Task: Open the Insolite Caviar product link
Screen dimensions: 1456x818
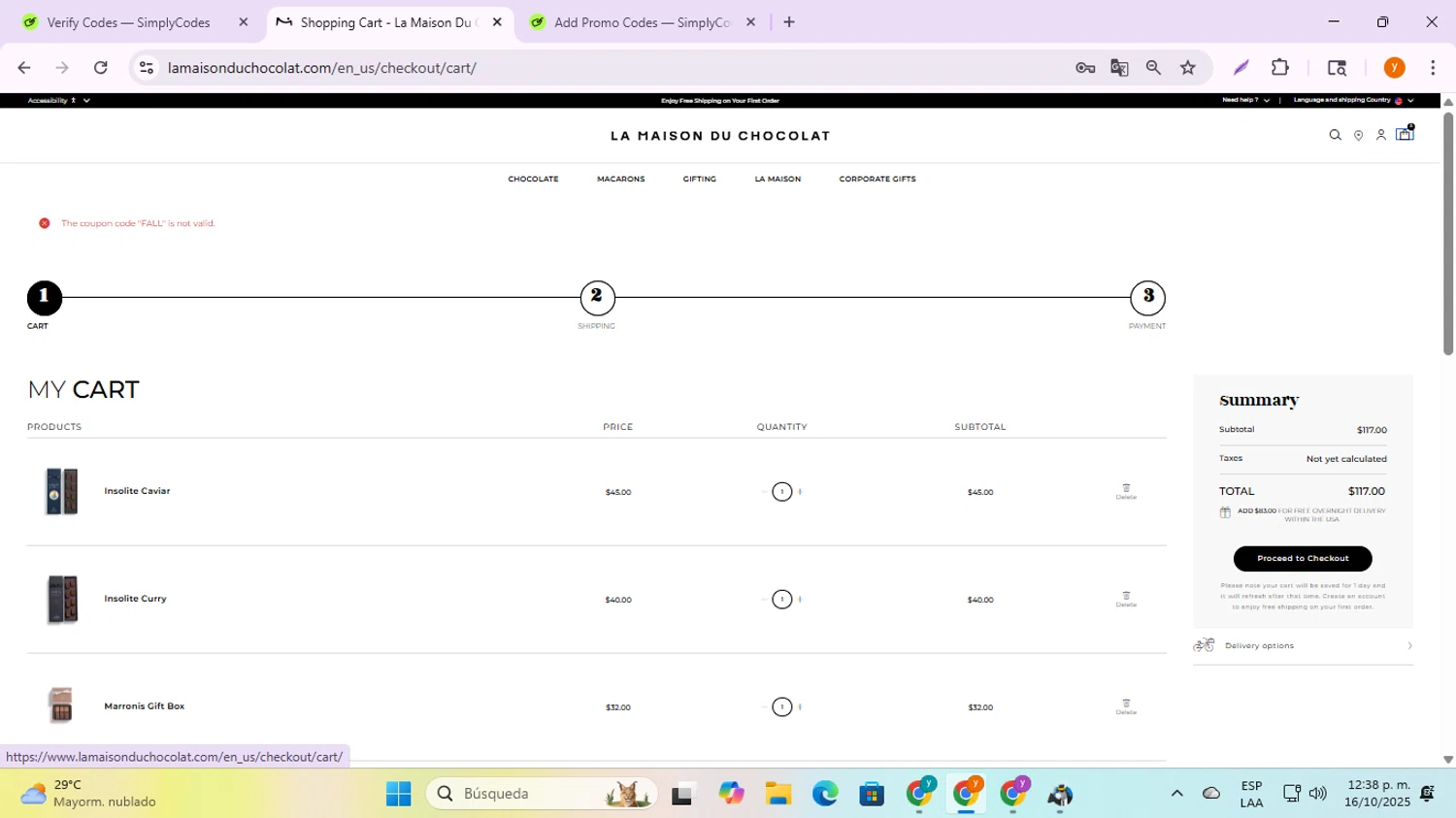Action: (x=137, y=491)
